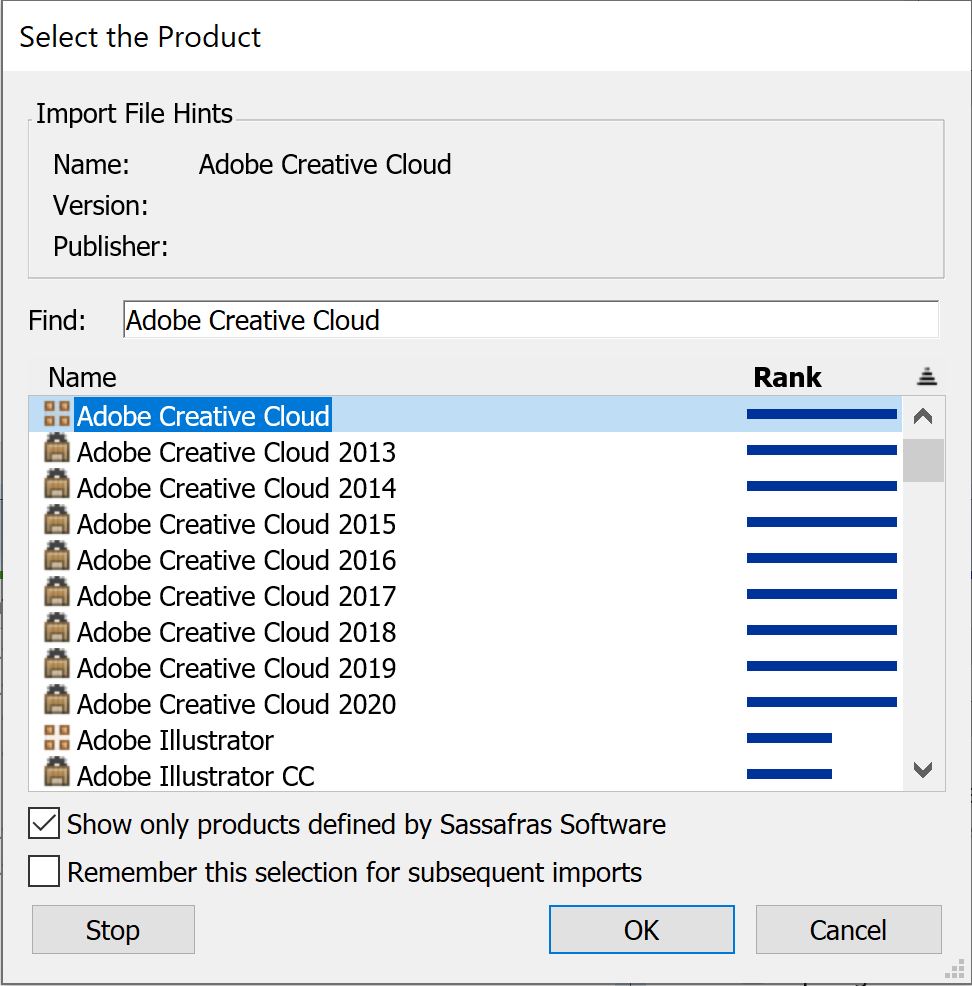Select Adobe Creative Cloud 2015 in list
The image size is (972, 986).
465,522
